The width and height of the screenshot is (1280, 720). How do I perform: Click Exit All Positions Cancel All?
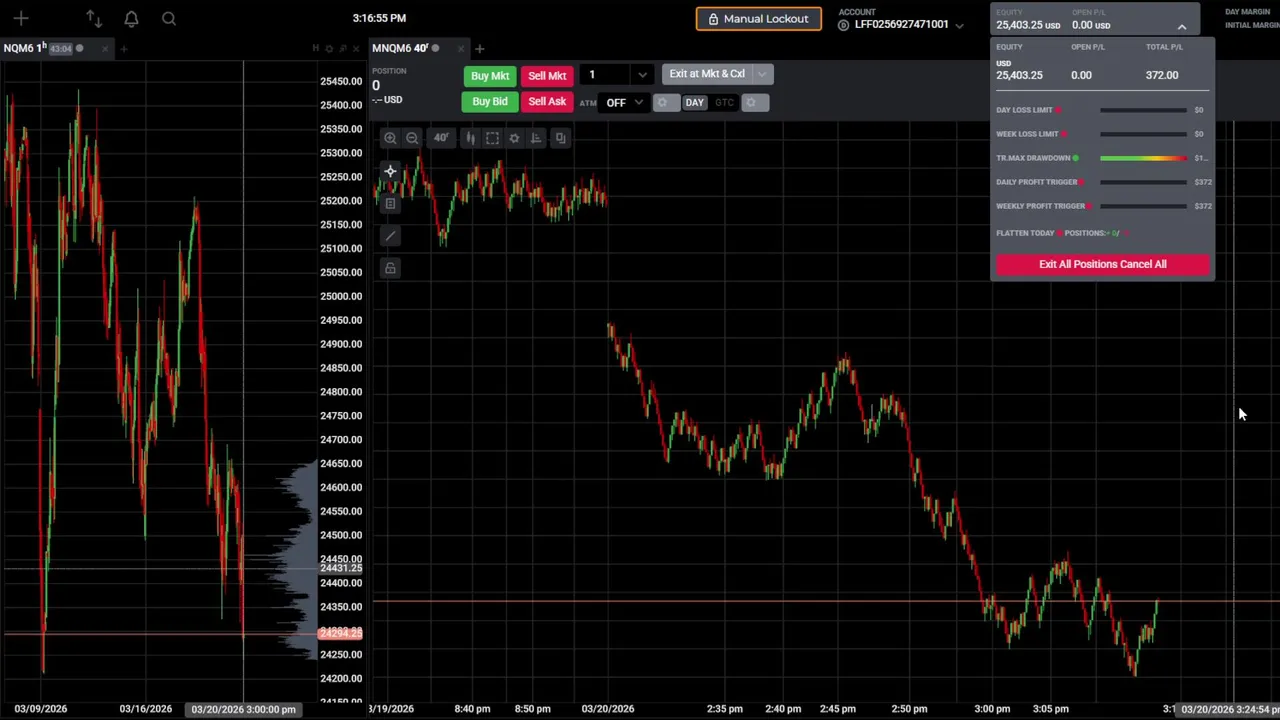click(x=1102, y=264)
